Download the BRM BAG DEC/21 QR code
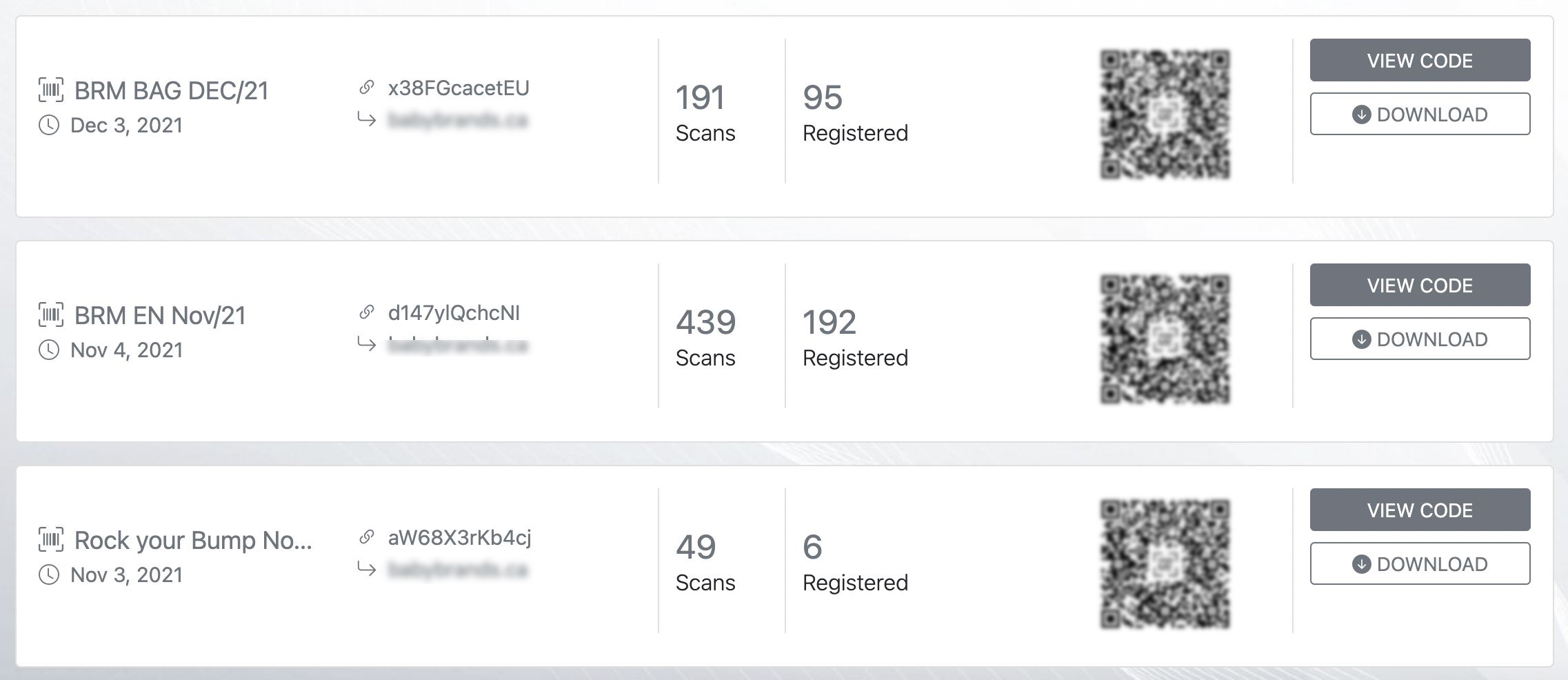Viewport: 1568px width, 680px height. [x=1420, y=114]
